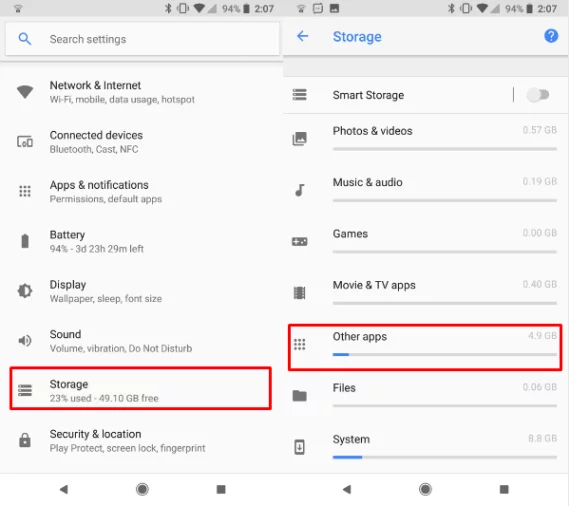The image size is (570, 506).
Task: Open Games storage category
Action: point(425,241)
